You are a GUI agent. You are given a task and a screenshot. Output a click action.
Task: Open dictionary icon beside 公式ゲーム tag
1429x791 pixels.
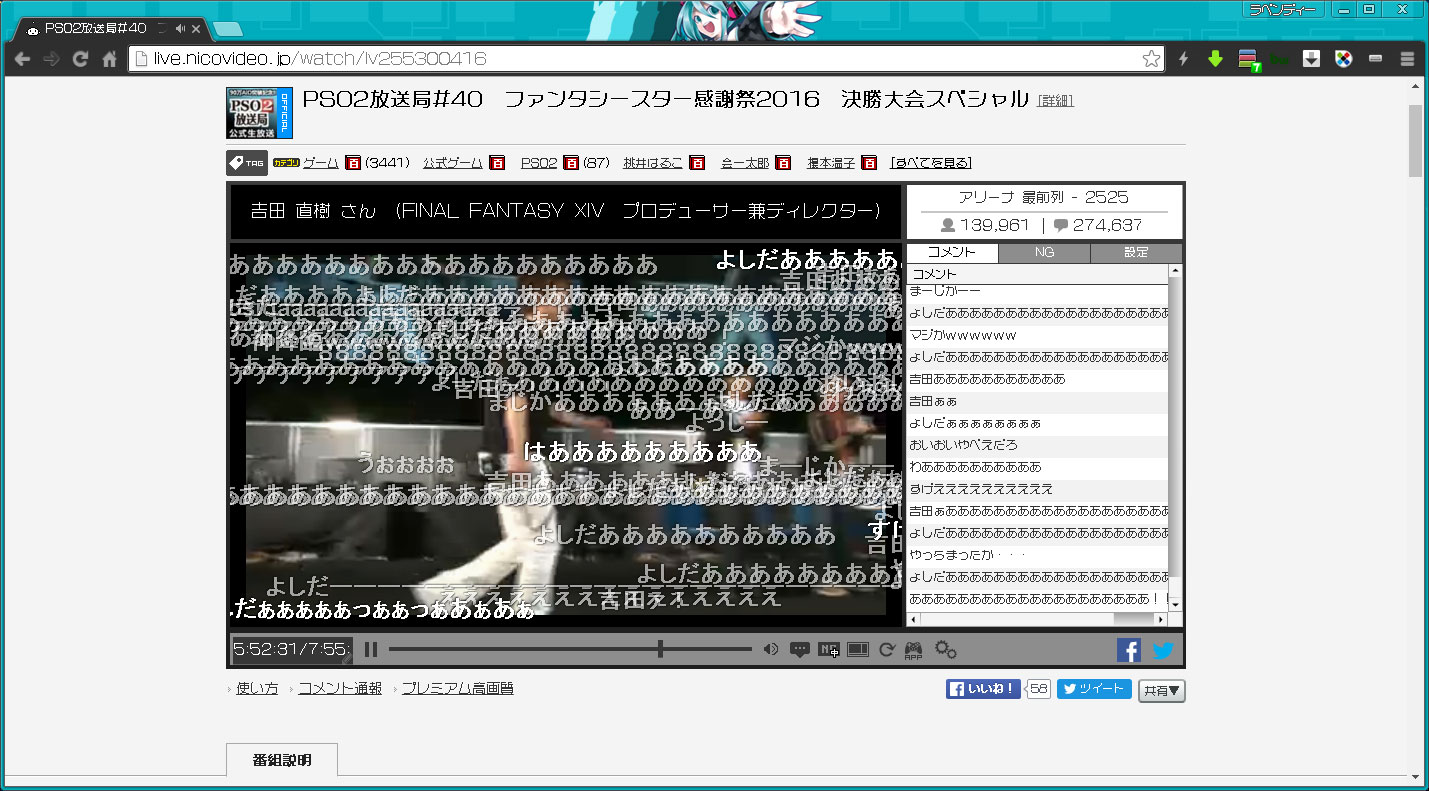(x=497, y=163)
